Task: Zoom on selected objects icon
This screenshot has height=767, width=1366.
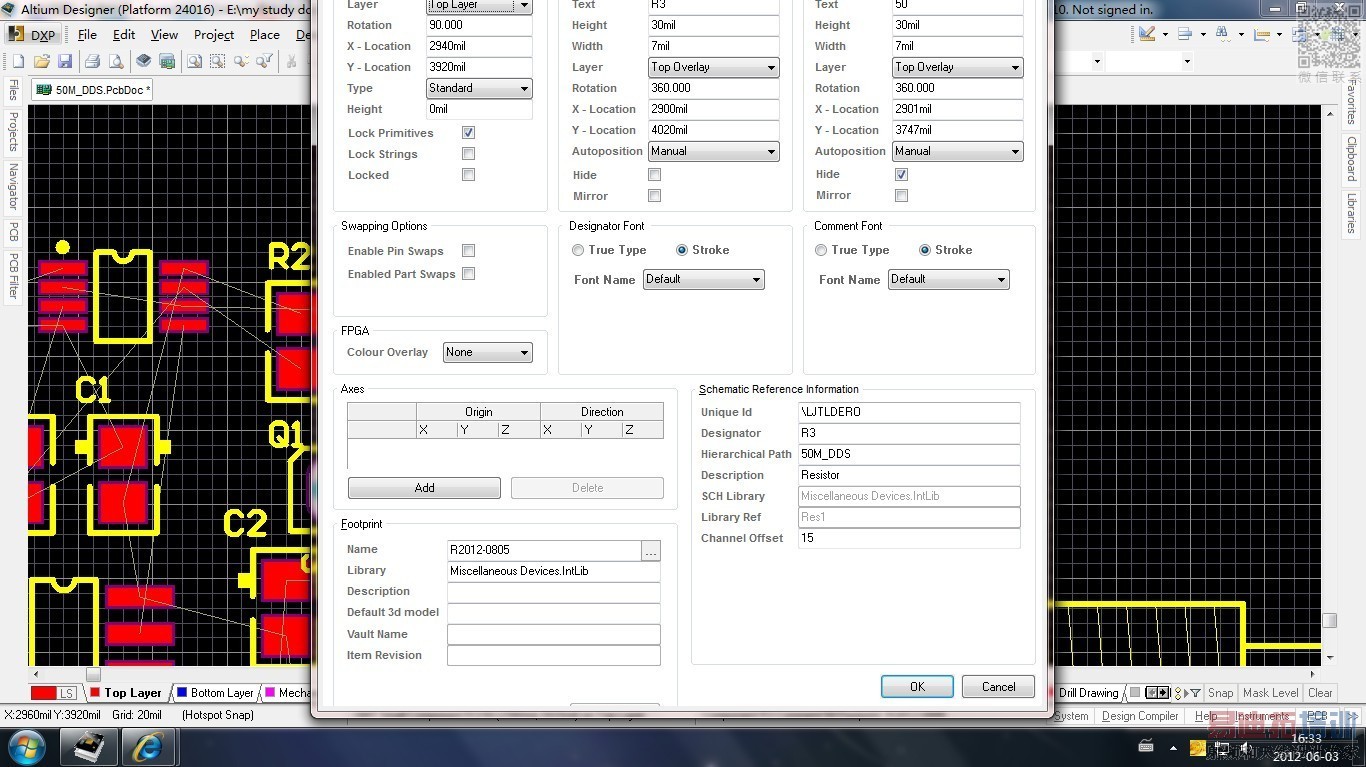Action: point(242,61)
